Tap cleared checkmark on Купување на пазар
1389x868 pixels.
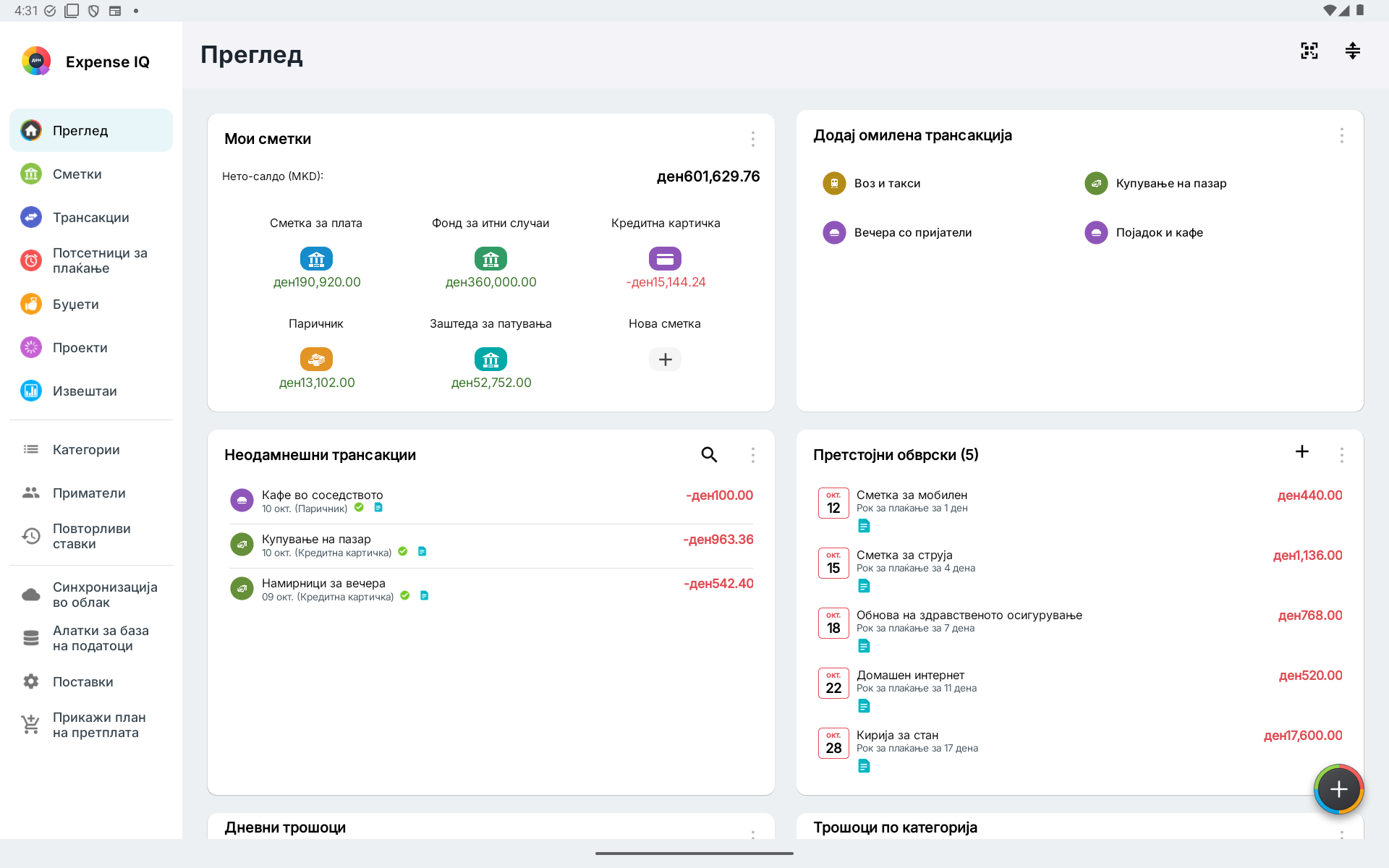click(403, 552)
